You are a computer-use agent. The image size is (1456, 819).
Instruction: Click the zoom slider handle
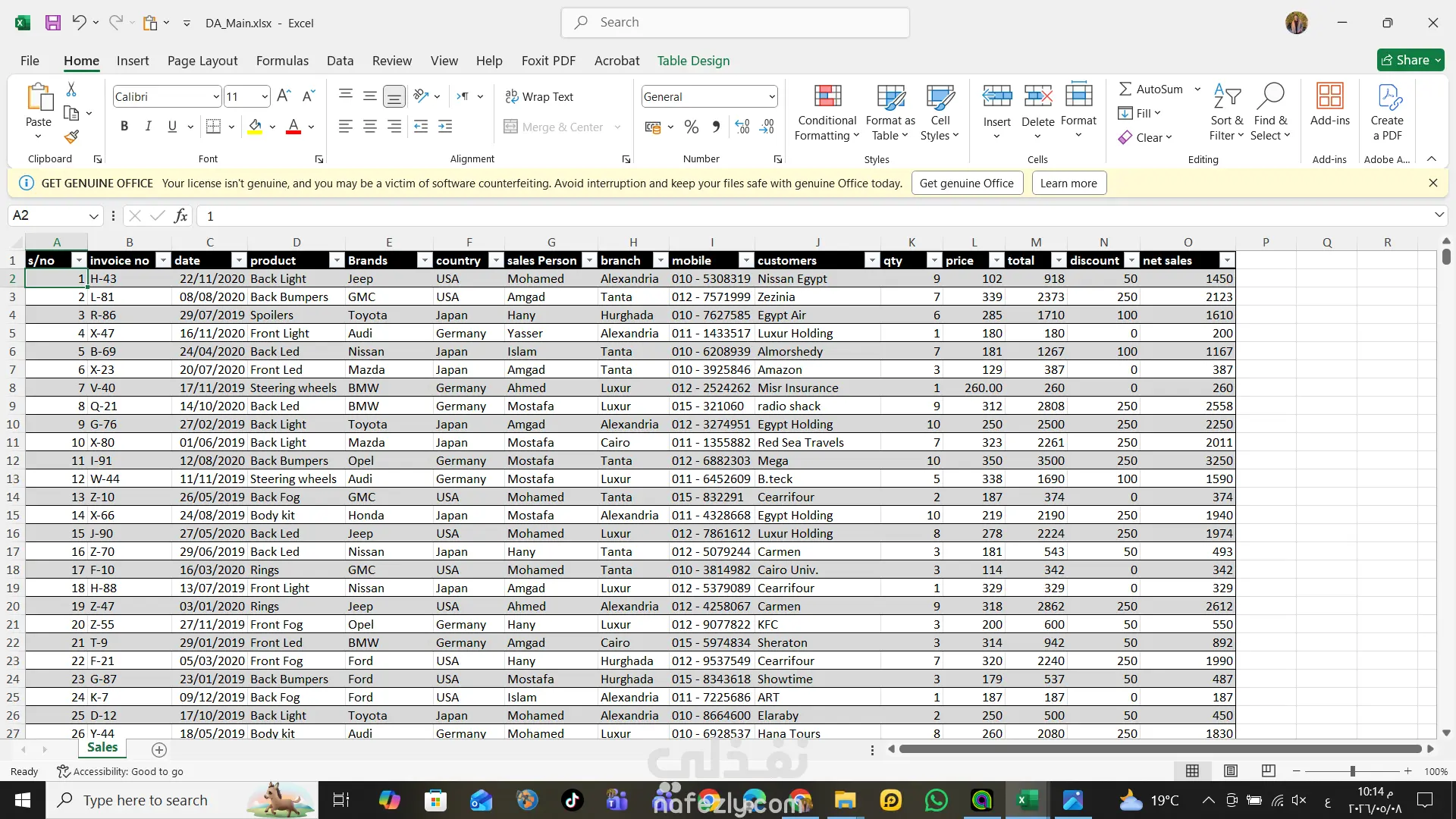tap(1352, 771)
